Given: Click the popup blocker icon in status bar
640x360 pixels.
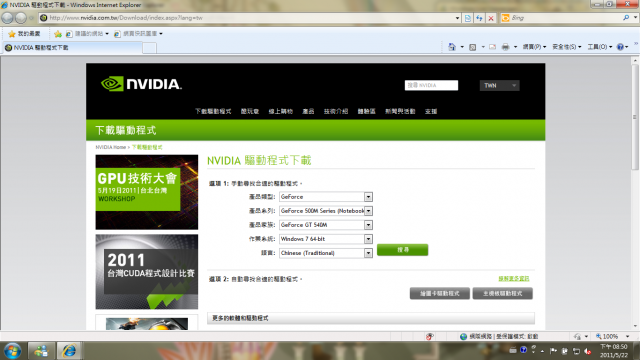Looking at the screenshot, I should click(429, 336).
